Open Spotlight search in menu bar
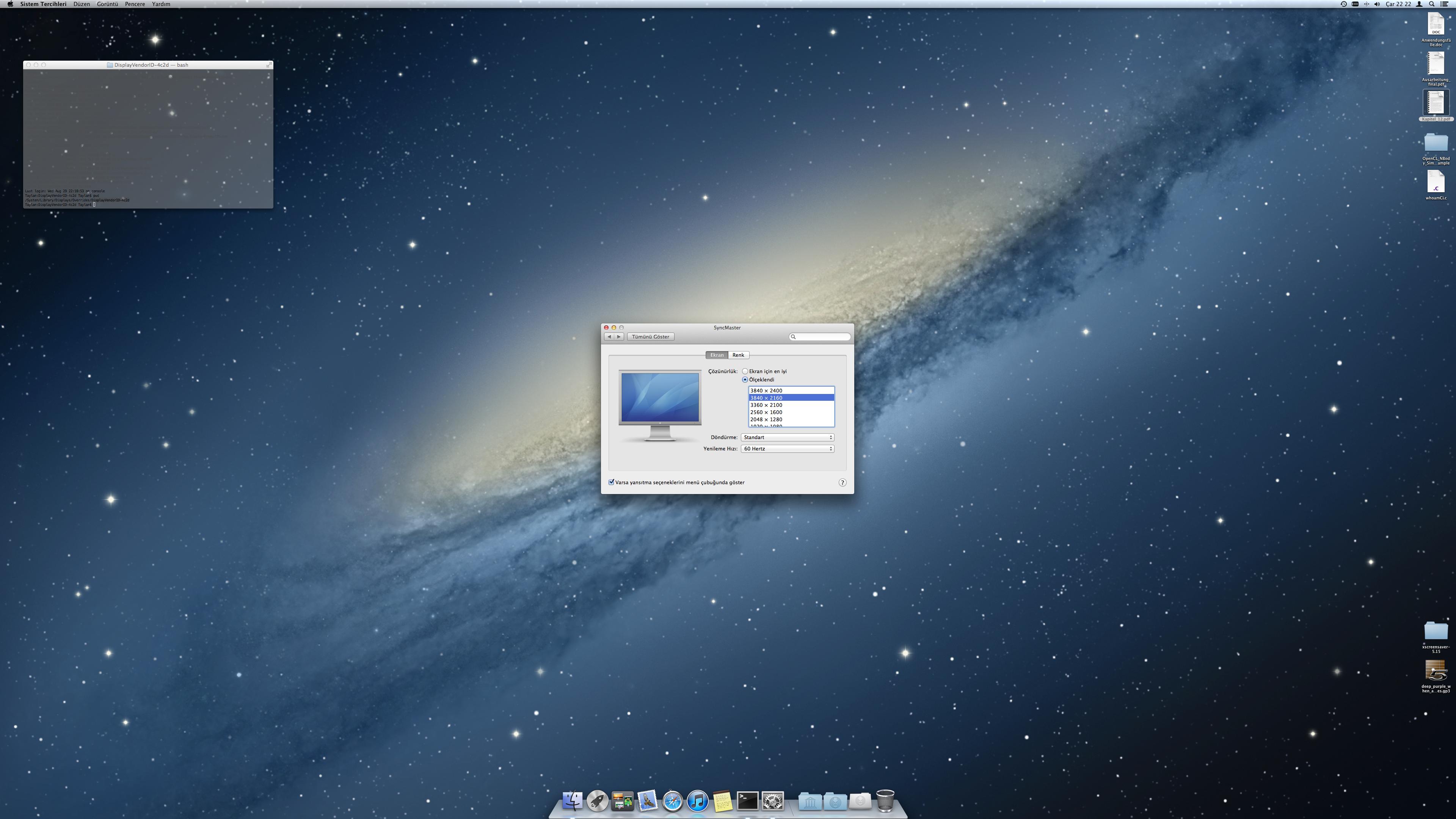 click(x=1432, y=4)
